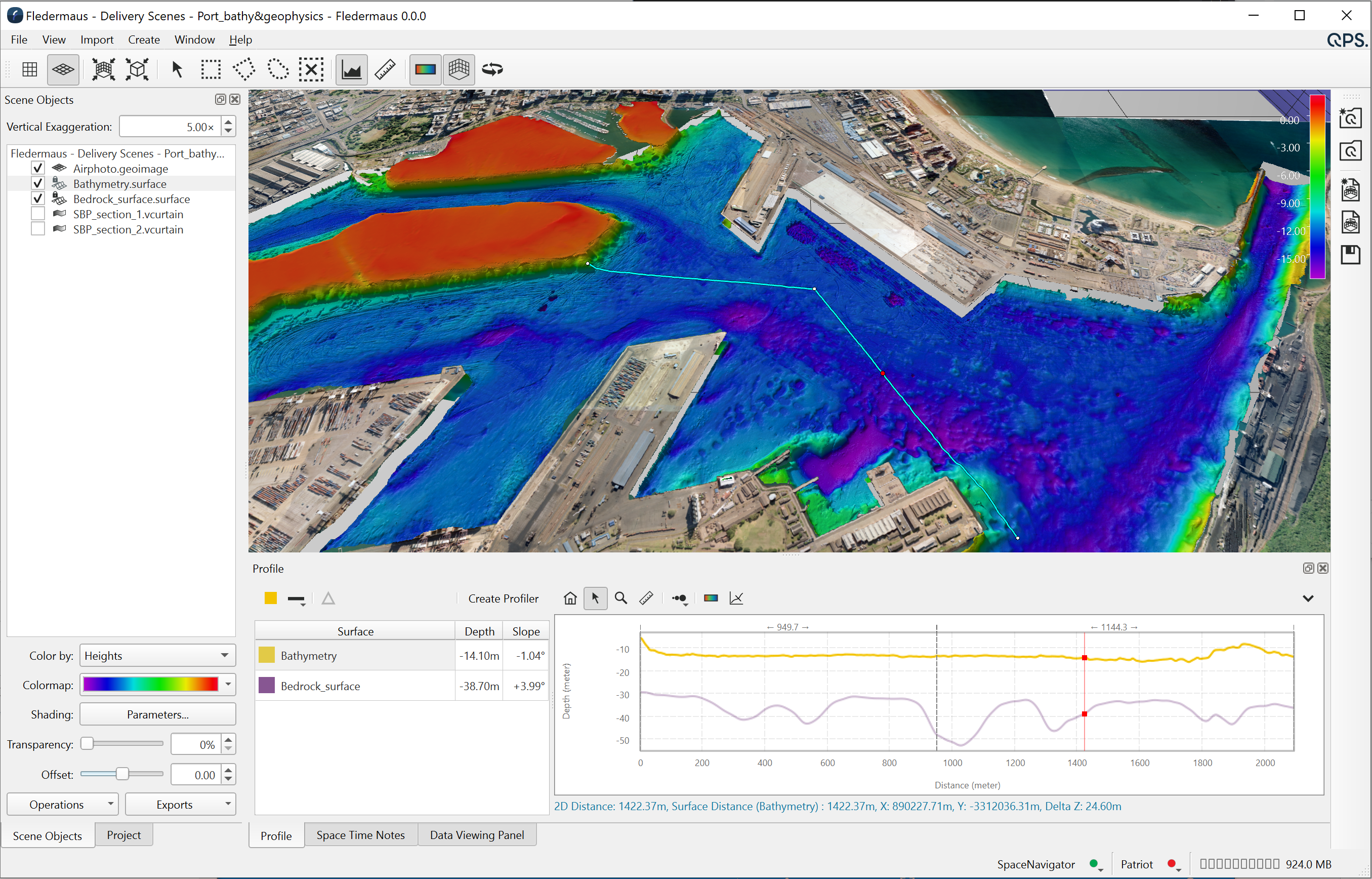Screen dimensions: 1372x879
Task: Uncheck Airphoto.geoimage visibility checkbox
Action: [x=37, y=169]
